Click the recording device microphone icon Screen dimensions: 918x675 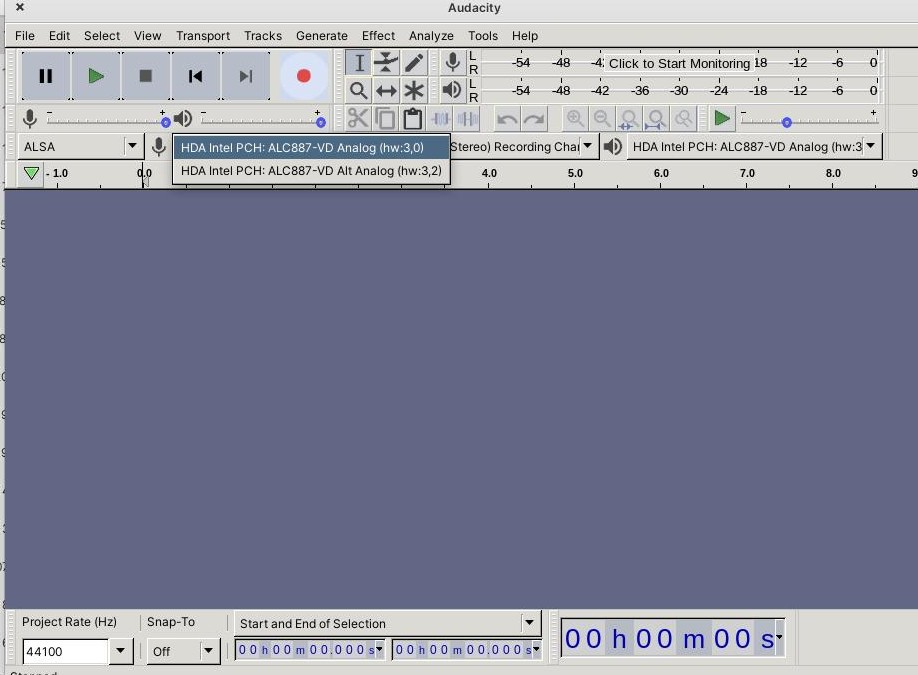159,146
